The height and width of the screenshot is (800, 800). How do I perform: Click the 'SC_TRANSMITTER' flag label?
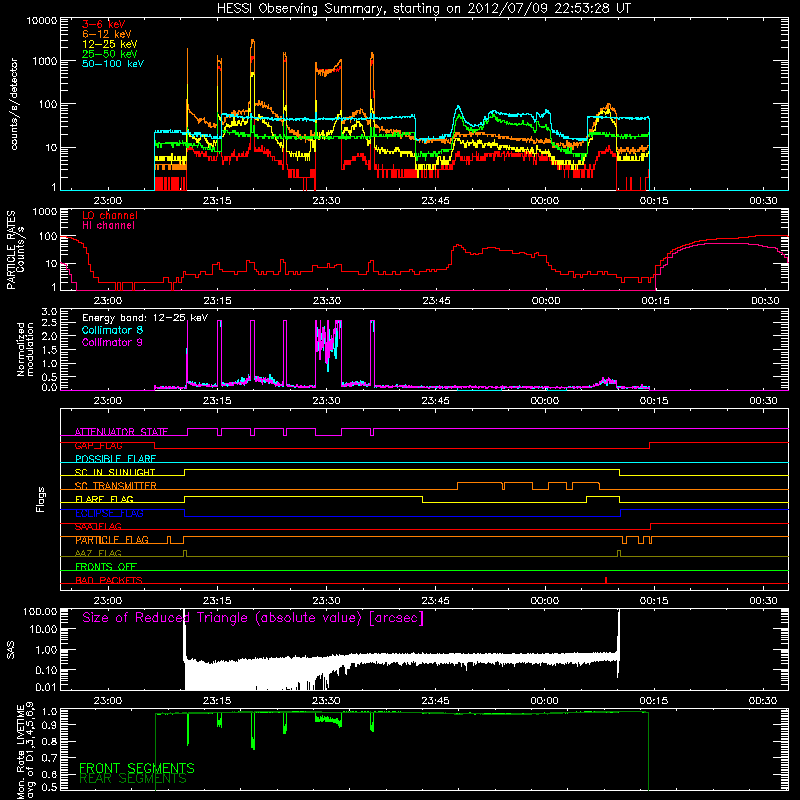coord(116,486)
